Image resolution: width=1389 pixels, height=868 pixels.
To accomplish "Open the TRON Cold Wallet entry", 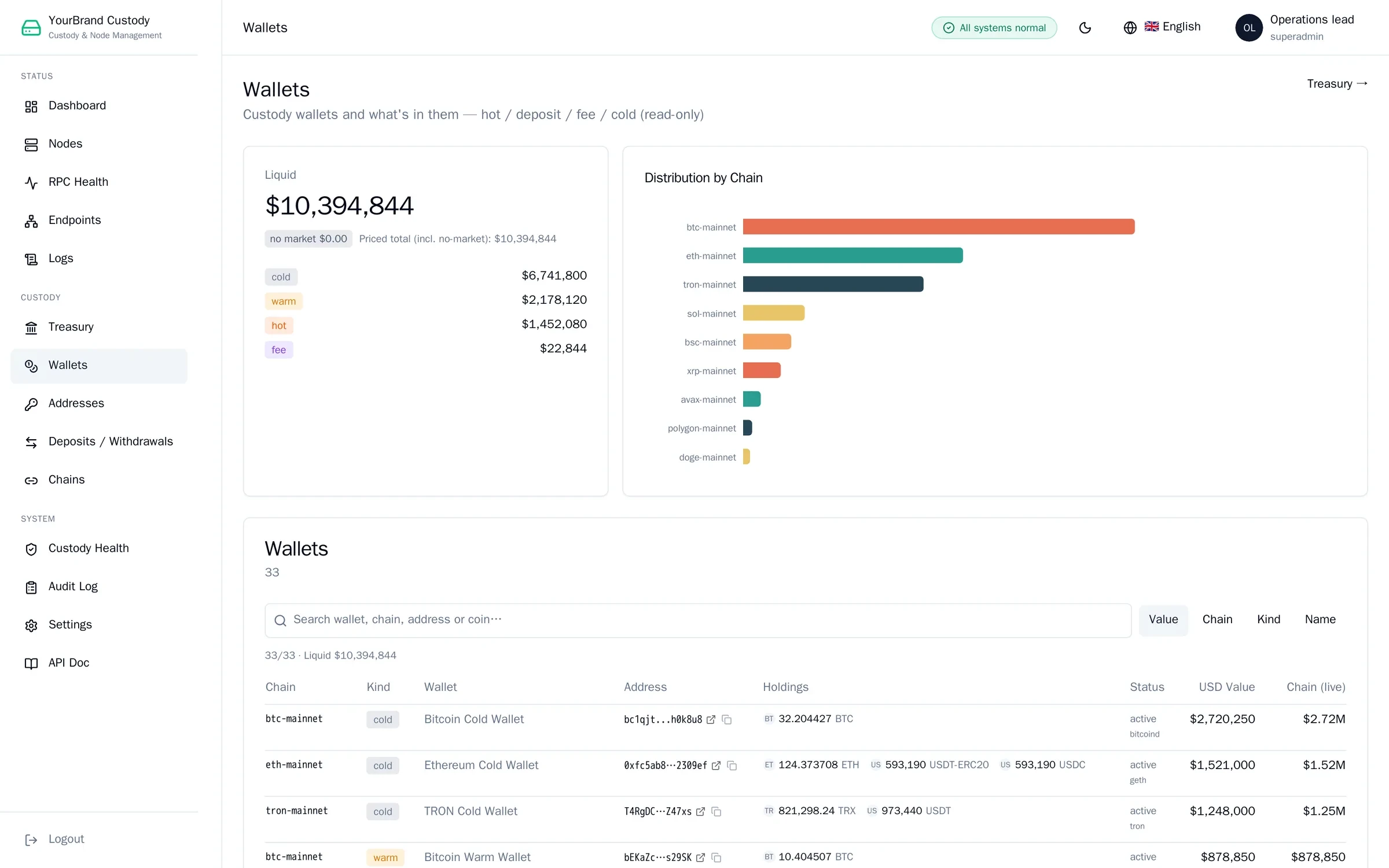I will [x=471, y=811].
